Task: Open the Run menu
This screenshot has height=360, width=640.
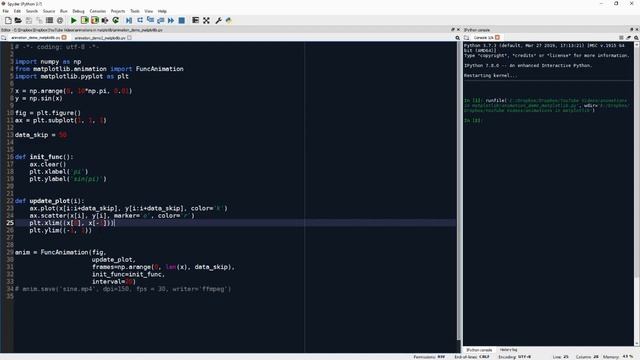Action: coord(64,11)
